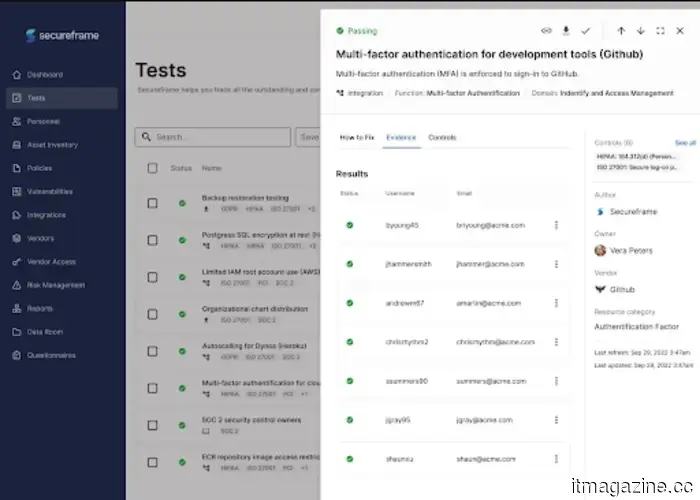The image size is (700, 500).
Task: Open Data Room in the sidebar
Action: tap(44, 331)
